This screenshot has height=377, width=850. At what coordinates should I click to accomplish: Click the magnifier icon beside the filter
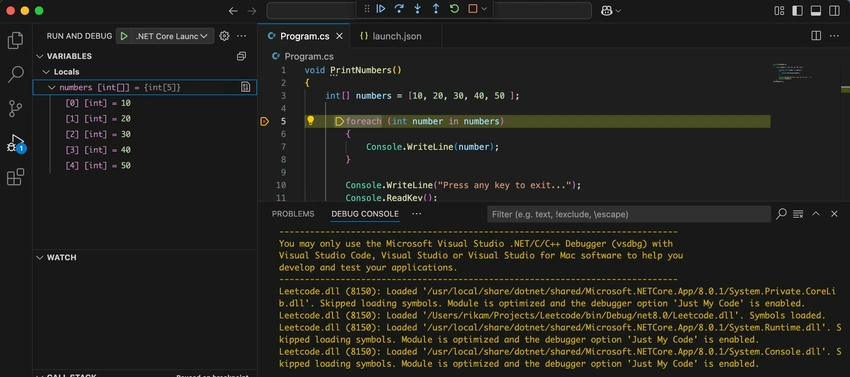click(781, 214)
